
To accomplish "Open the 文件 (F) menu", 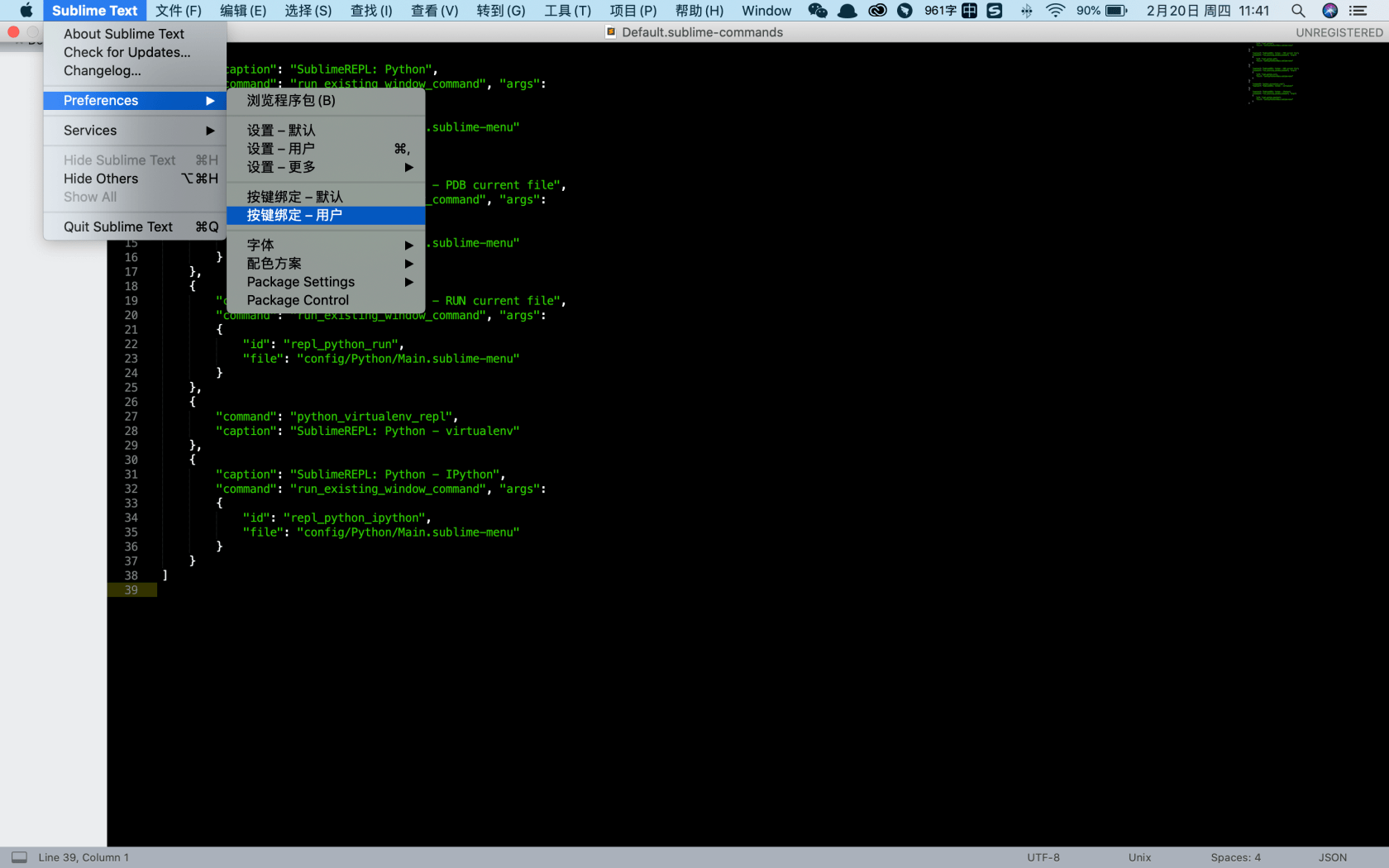I will pyautogui.click(x=179, y=11).
